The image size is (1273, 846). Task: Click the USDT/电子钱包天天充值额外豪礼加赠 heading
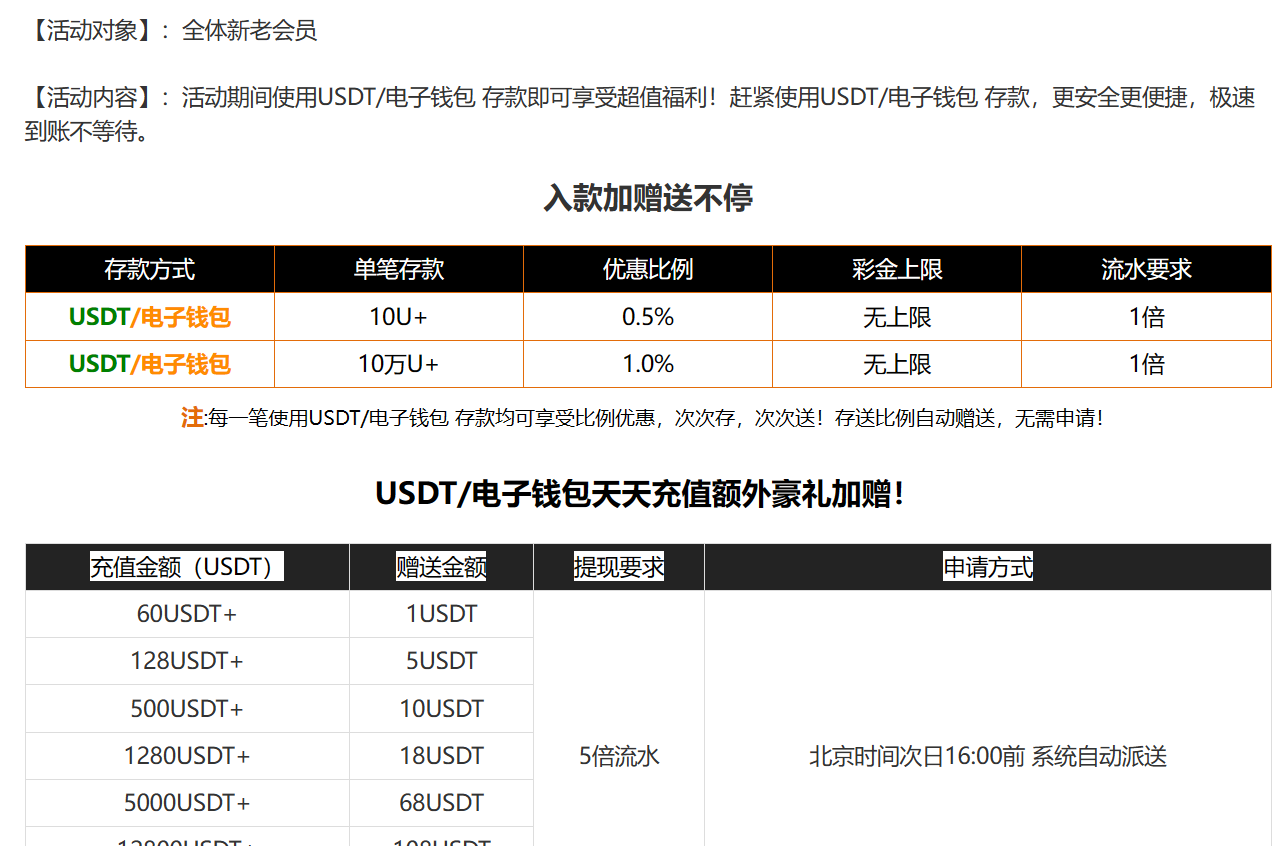pyautogui.click(x=640, y=494)
